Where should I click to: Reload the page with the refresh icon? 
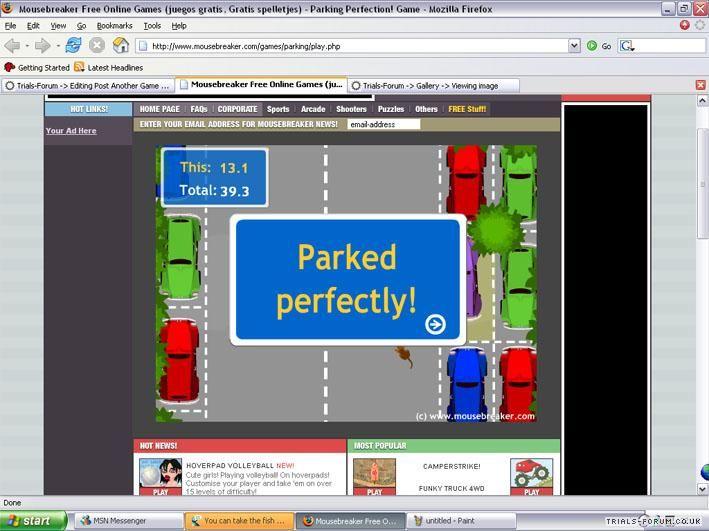pyautogui.click(x=73, y=45)
